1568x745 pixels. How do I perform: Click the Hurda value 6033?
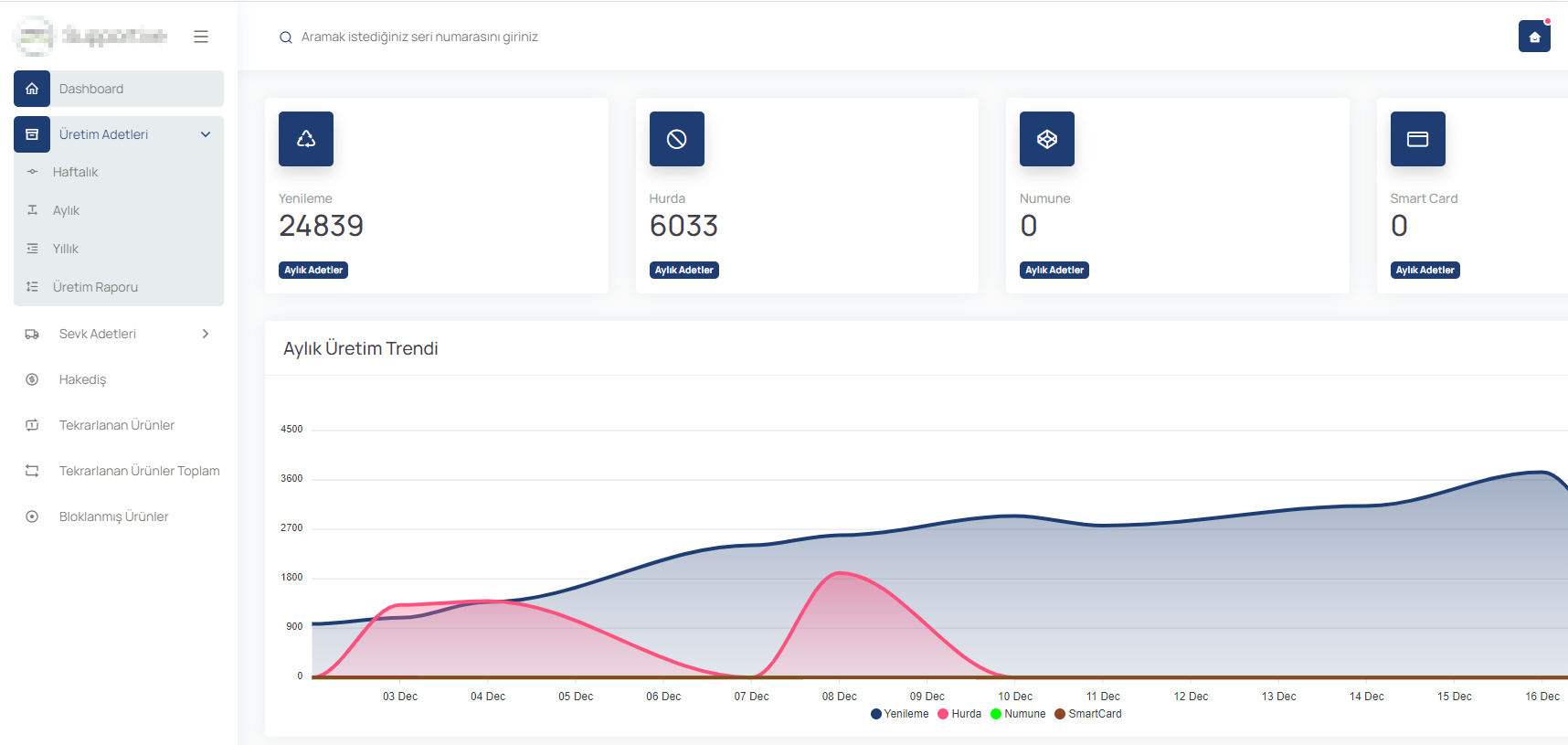coord(683,226)
